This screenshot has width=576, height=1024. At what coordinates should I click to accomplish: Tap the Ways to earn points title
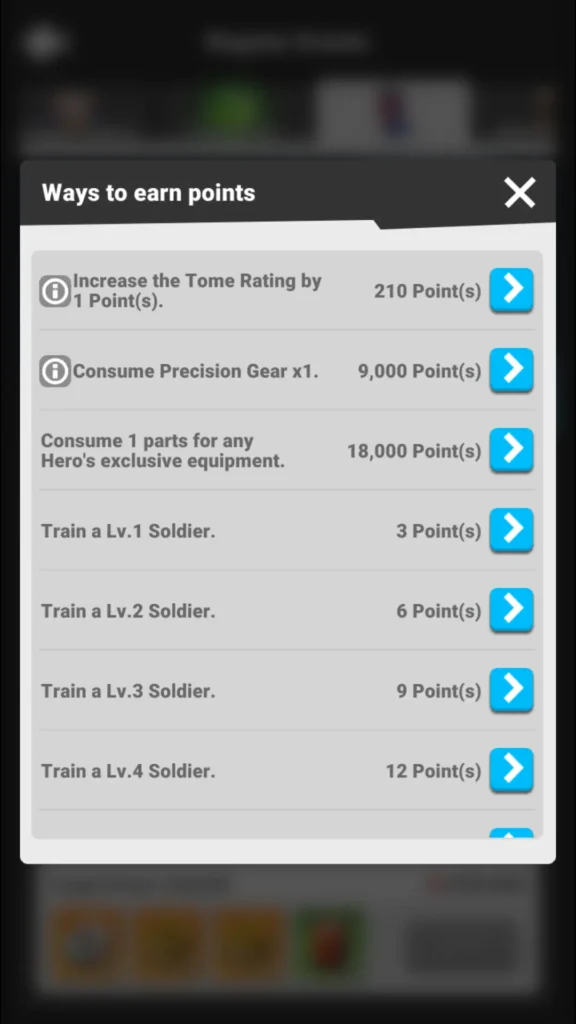coord(148,193)
